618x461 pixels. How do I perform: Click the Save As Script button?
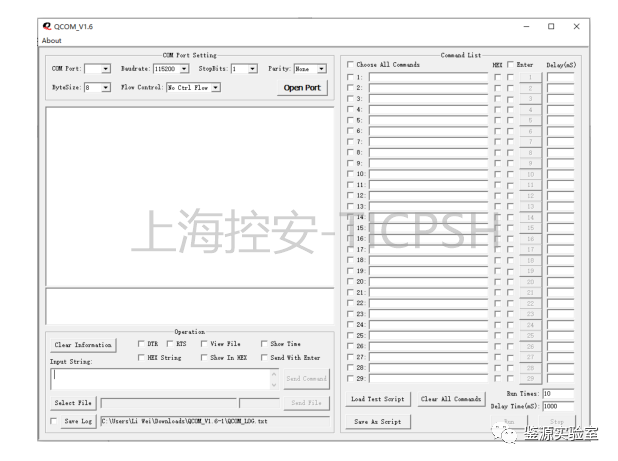pyautogui.click(x=379, y=422)
